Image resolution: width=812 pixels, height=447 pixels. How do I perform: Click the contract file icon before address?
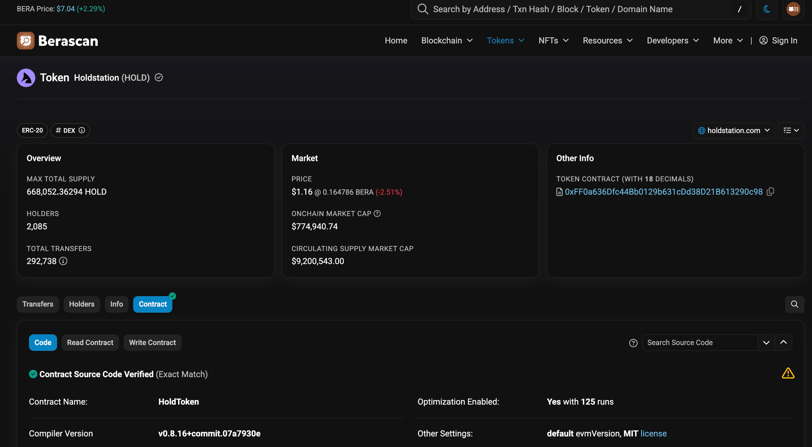tap(559, 192)
